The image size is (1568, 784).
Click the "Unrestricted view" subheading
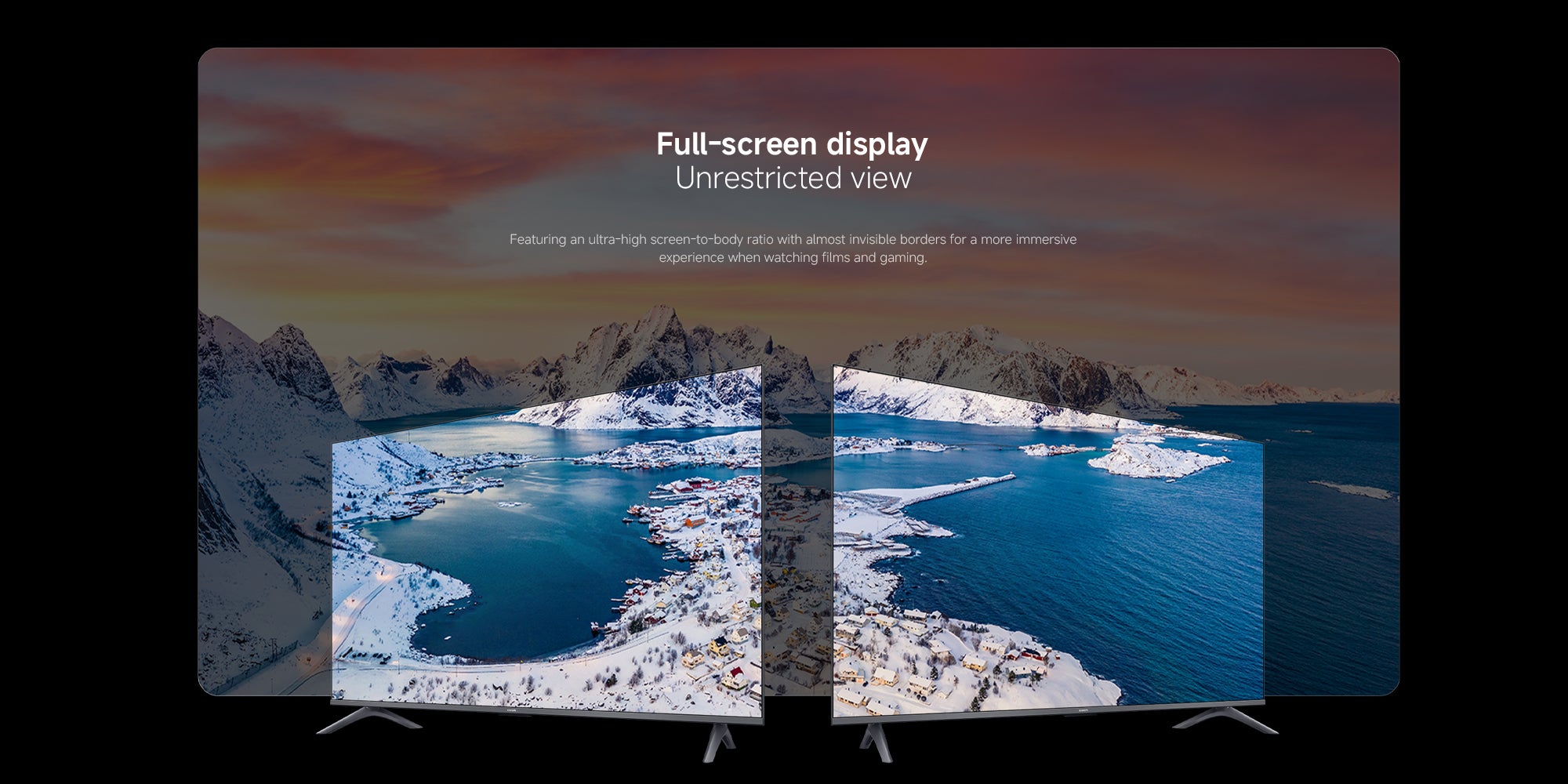[793, 179]
